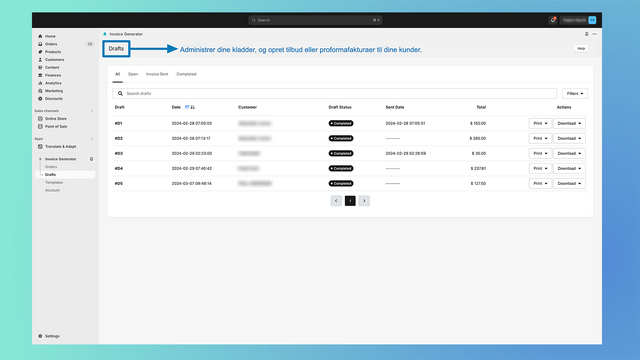Open Download dropdown for draft #D5
The width and height of the screenshot is (640, 360).
click(x=569, y=184)
